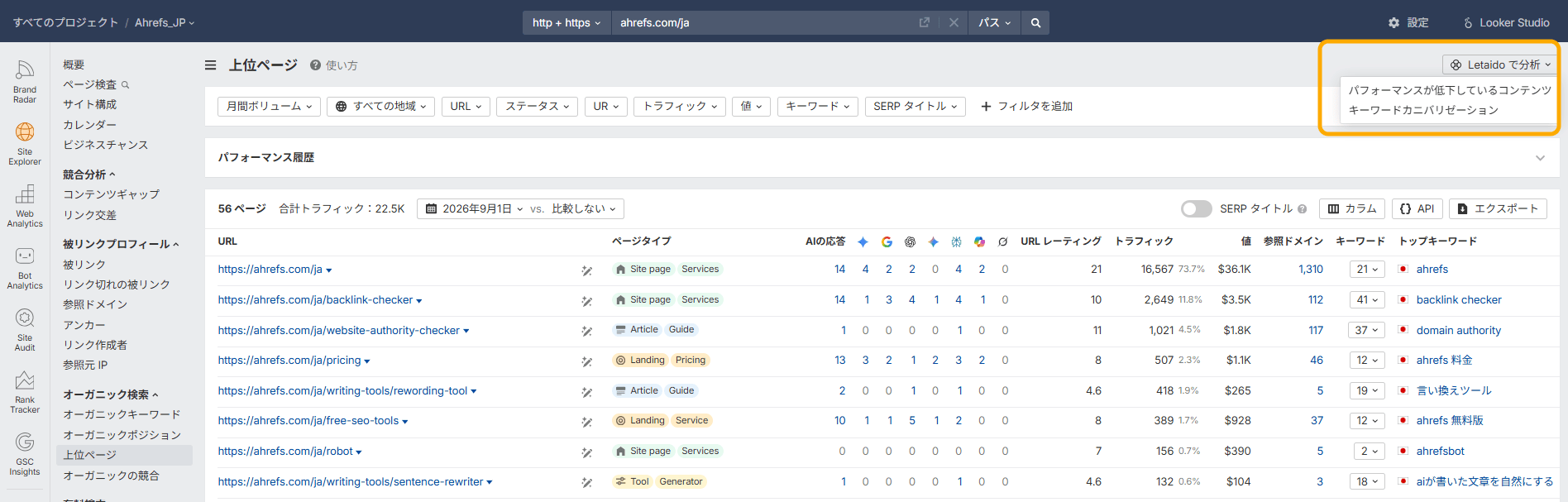Open the 2026年9月1日 date dropdown
1568x502 pixels.
pos(475,208)
